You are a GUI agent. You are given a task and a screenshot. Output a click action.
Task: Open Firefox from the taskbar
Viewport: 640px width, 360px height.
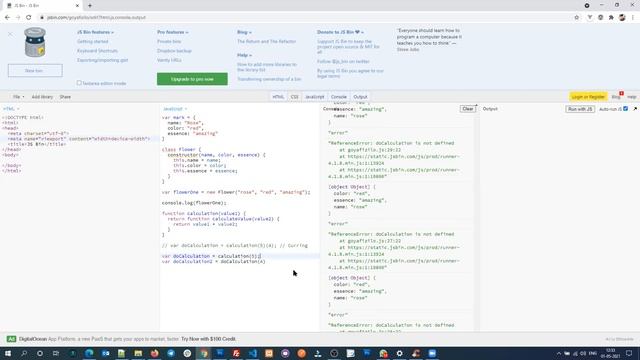[x=154, y=353]
